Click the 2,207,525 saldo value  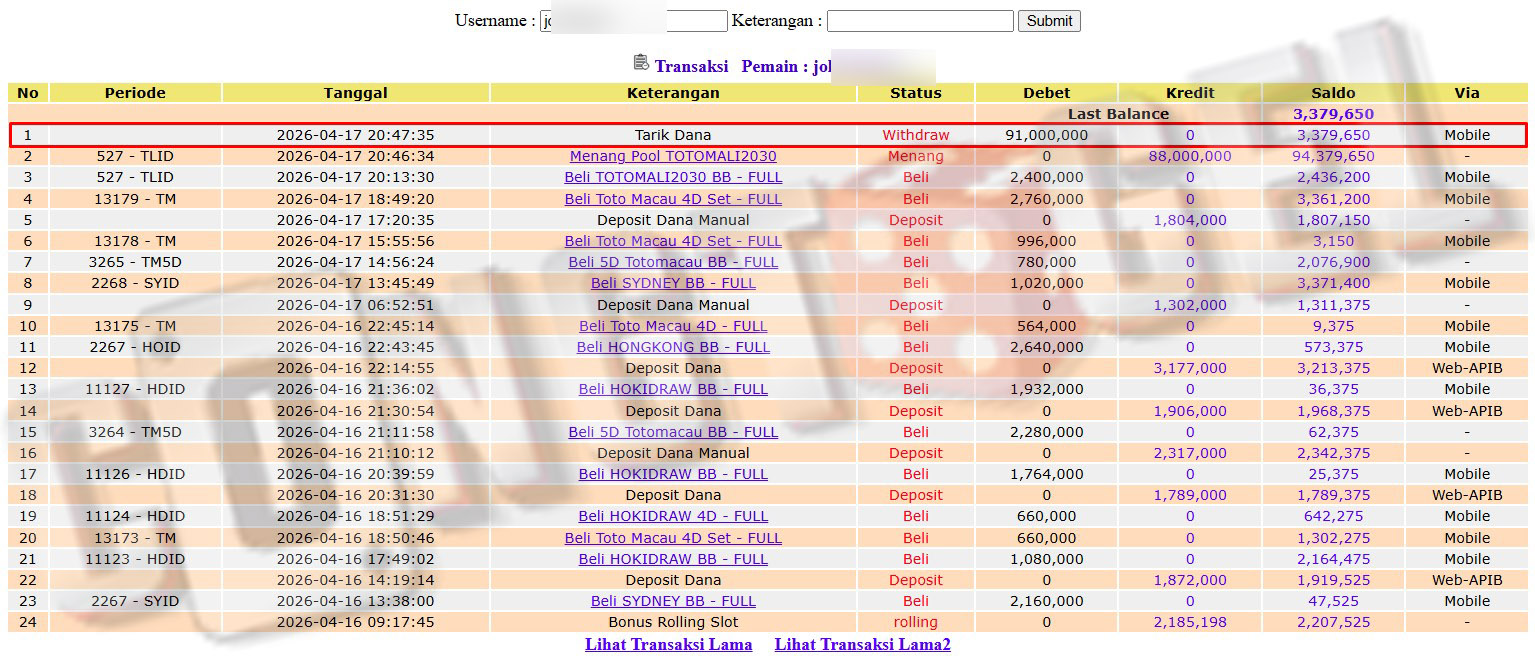tap(1333, 622)
